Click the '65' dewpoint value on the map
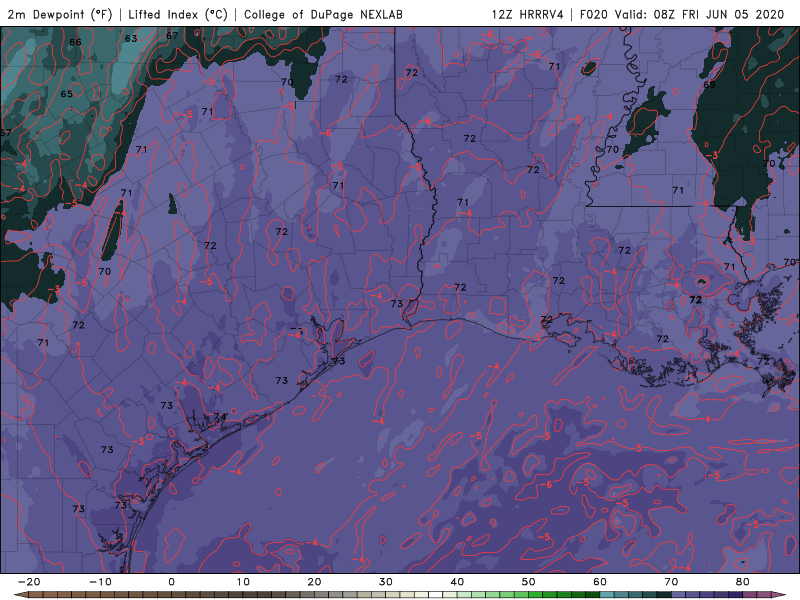 click(x=66, y=94)
